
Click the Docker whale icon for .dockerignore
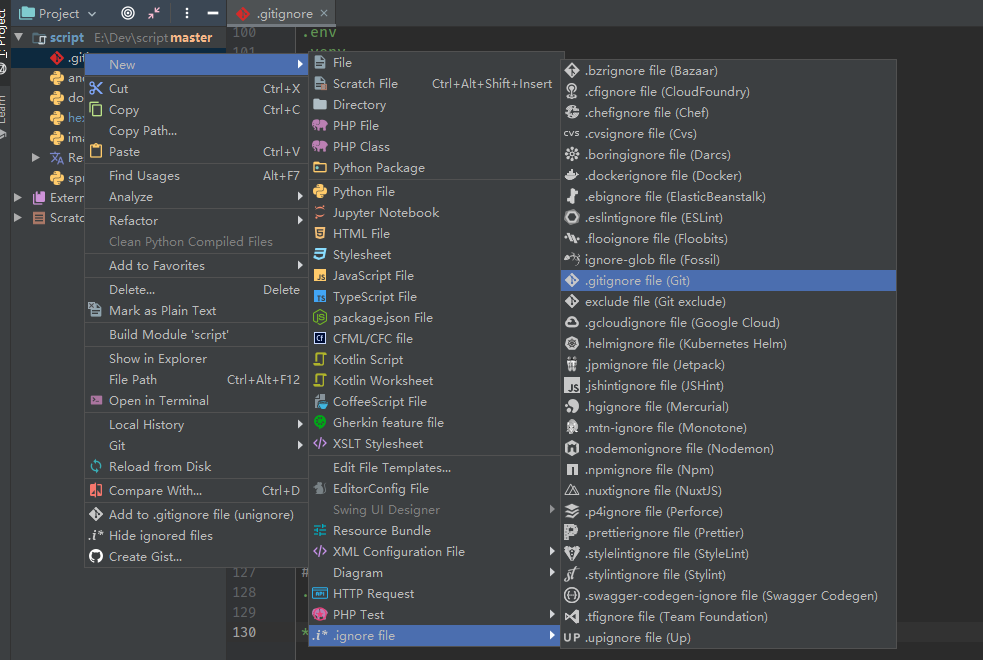pyautogui.click(x=572, y=175)
